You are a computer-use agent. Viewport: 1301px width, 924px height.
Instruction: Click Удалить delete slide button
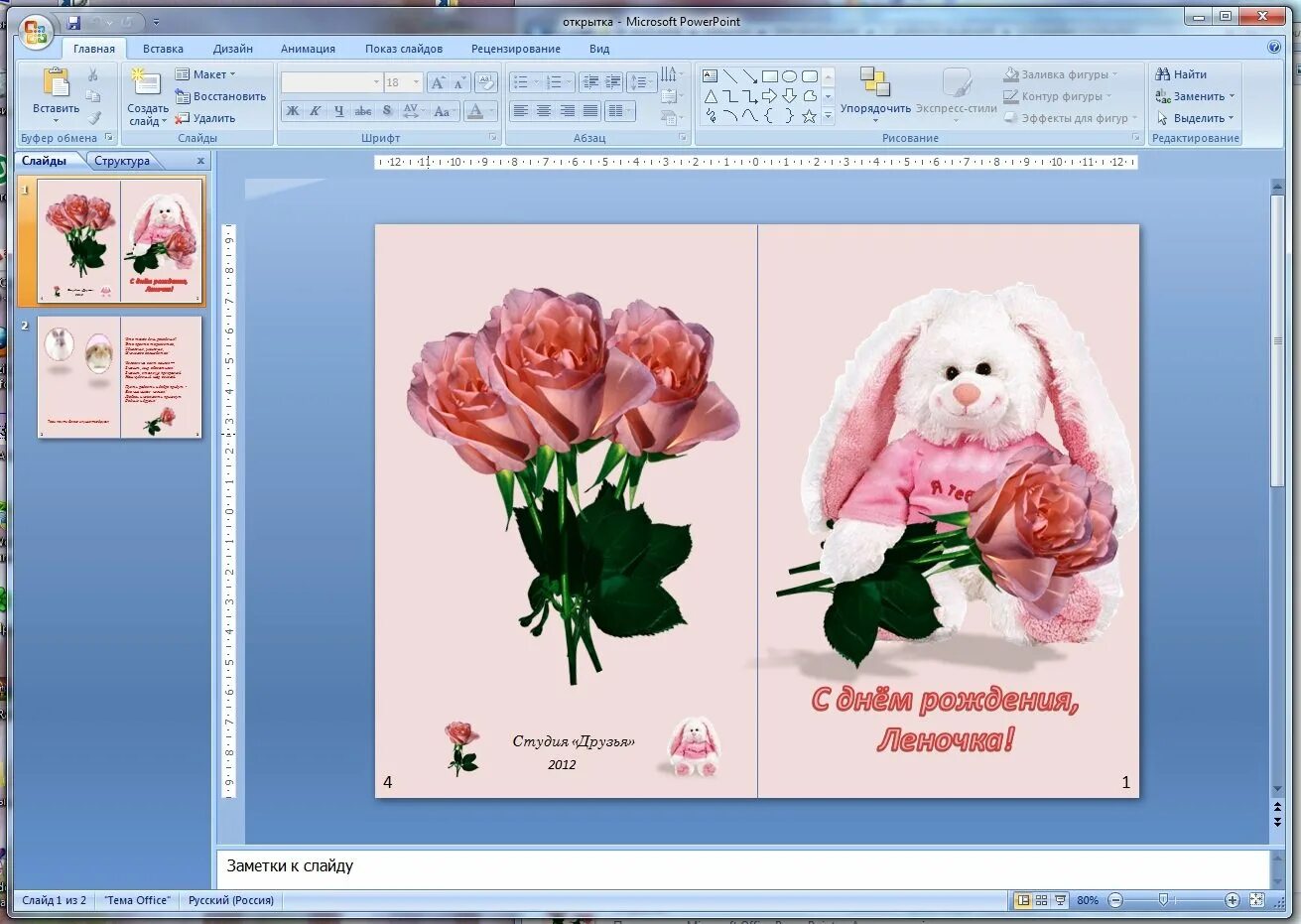click(205, 118)
